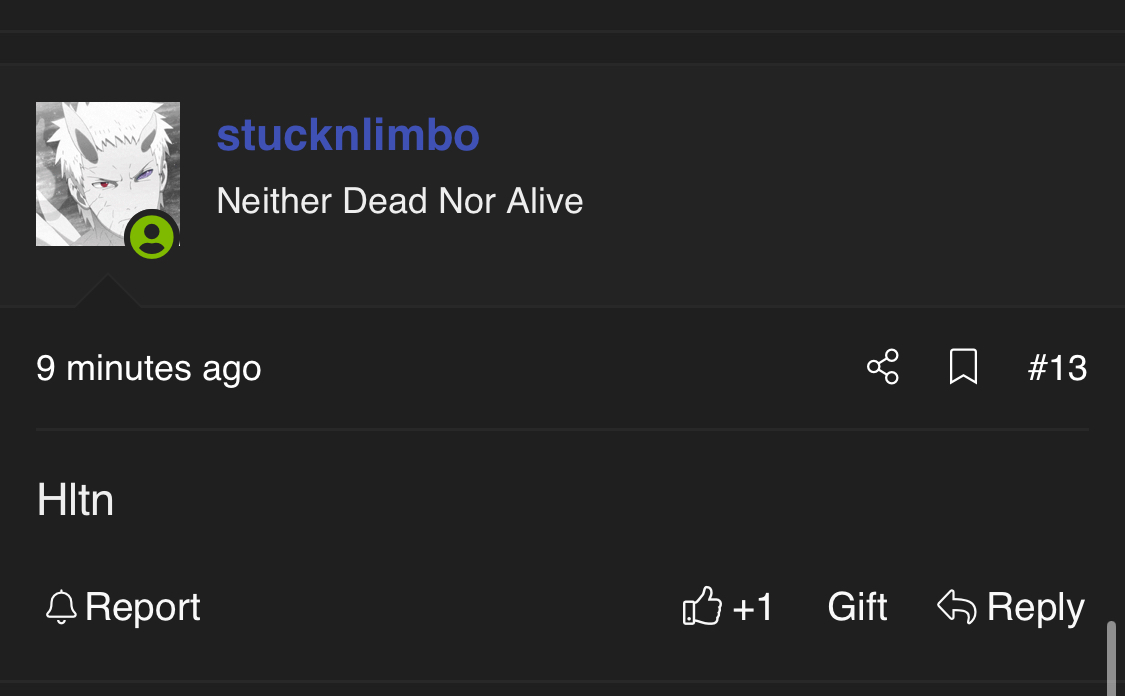Click the "Neither Dead Nor Alive" user title
The image size is (1125, 696).
pyautogui.click(x=400, y=201)
